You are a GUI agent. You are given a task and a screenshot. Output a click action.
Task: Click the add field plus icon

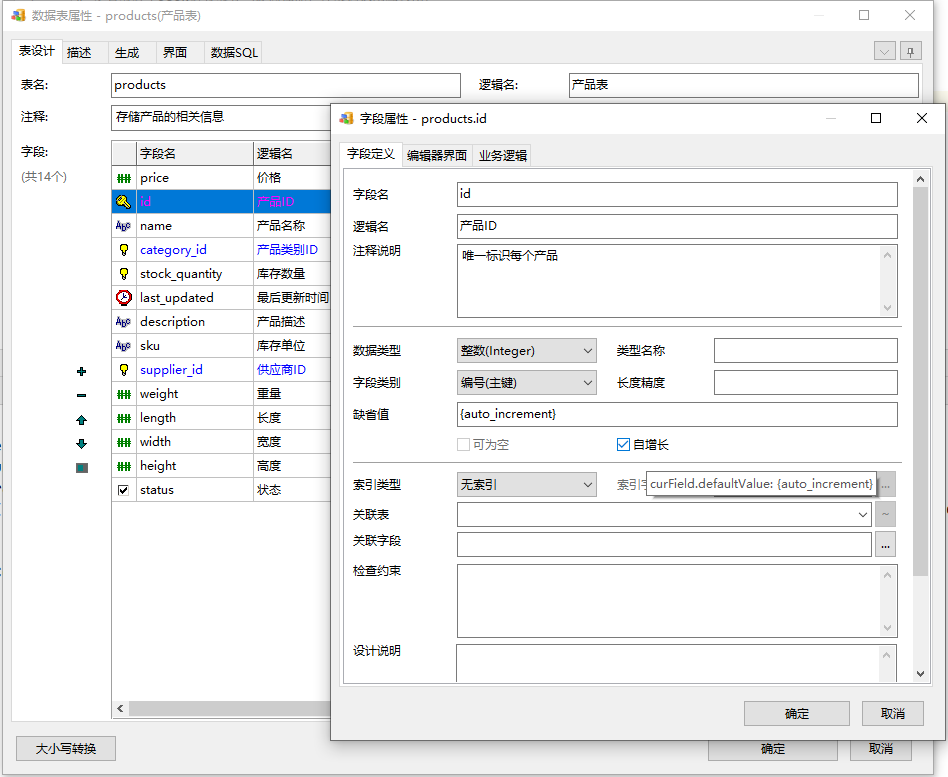(x=82, y=371)
